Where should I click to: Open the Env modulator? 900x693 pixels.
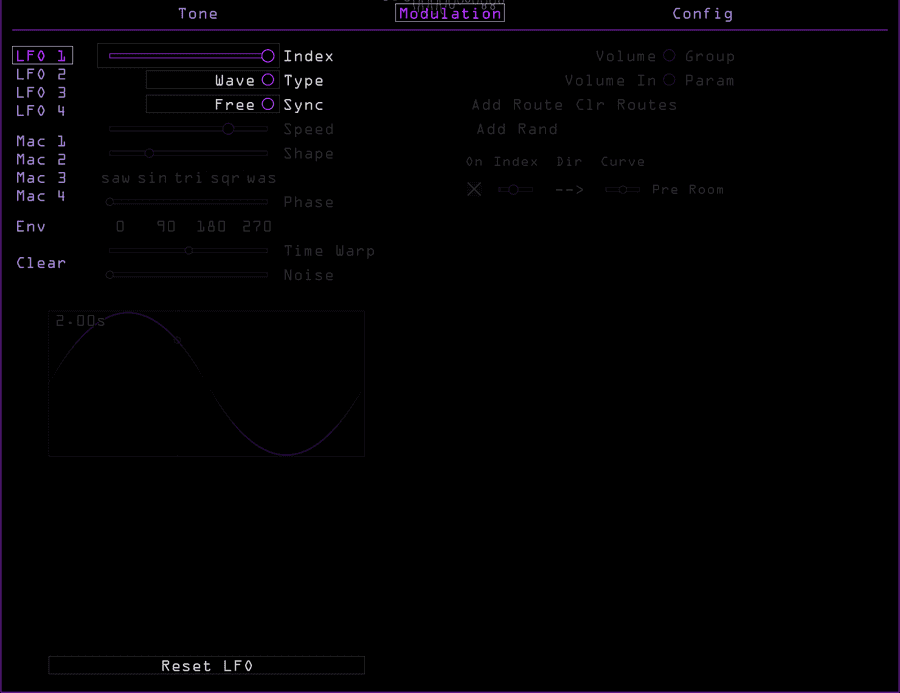[30, 226]
